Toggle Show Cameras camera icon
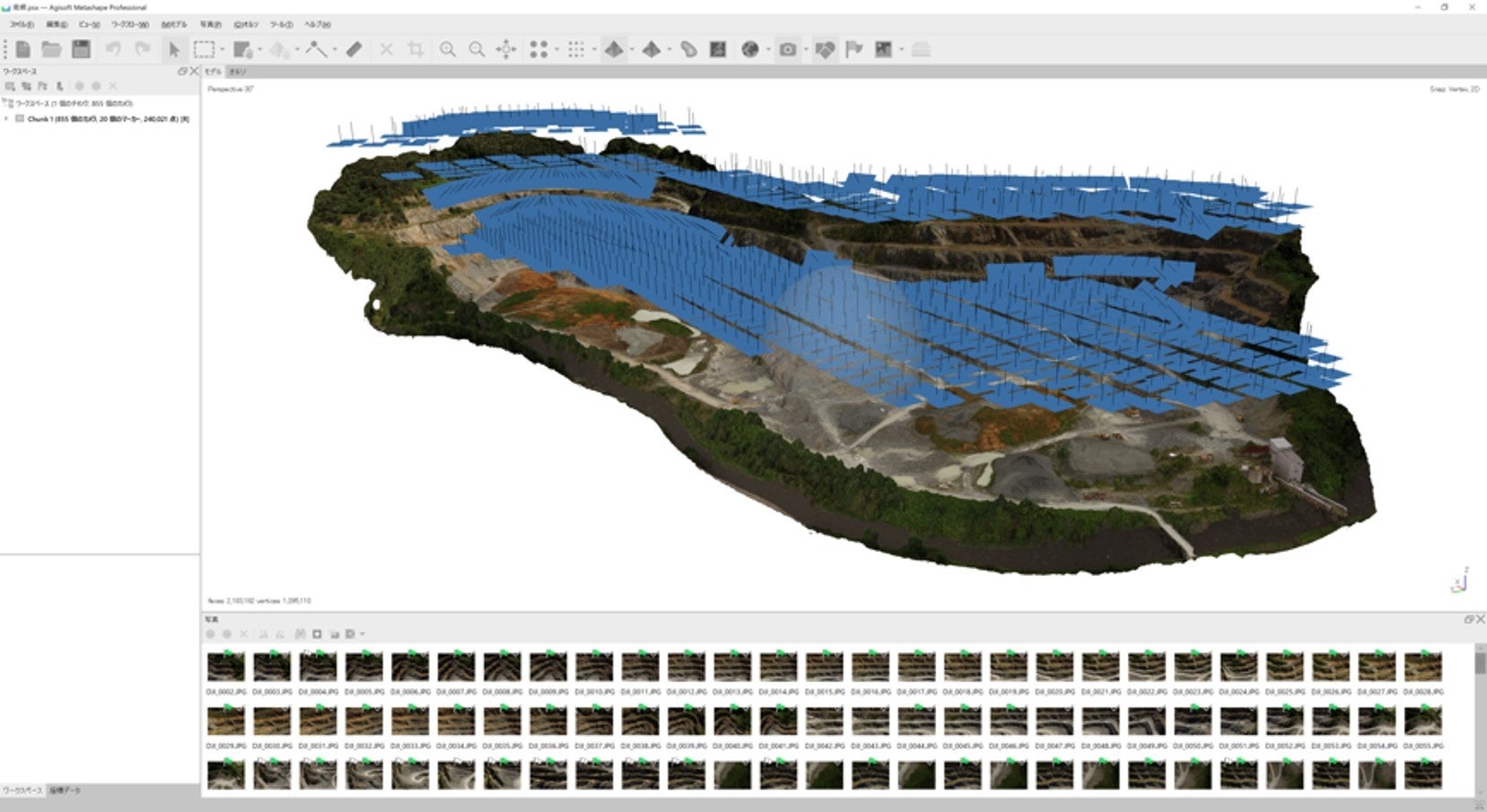1487x812 pixels. (x=787, y=49)
